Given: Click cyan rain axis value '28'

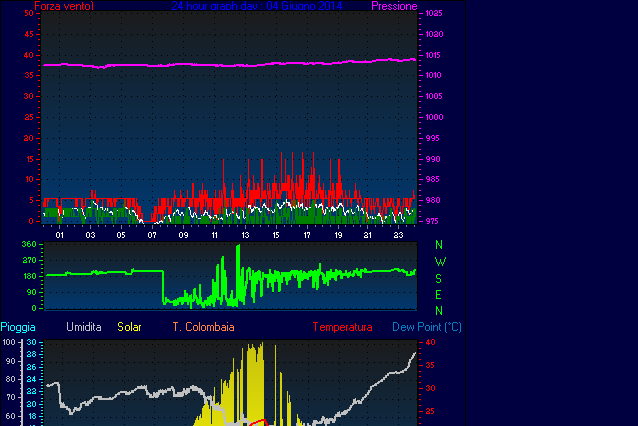Looking at the screenshot, I should click(x=32, y=354).
